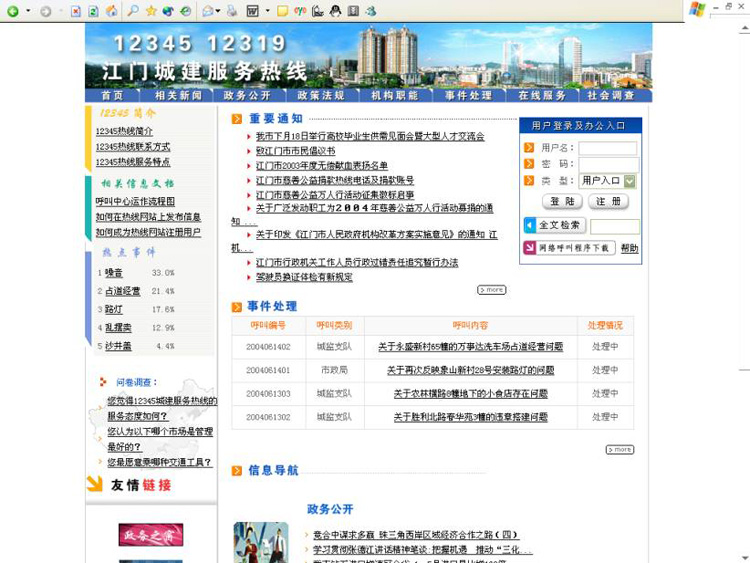
Task: Click the Print icon in the toolbar
Action: click(232, 11)
